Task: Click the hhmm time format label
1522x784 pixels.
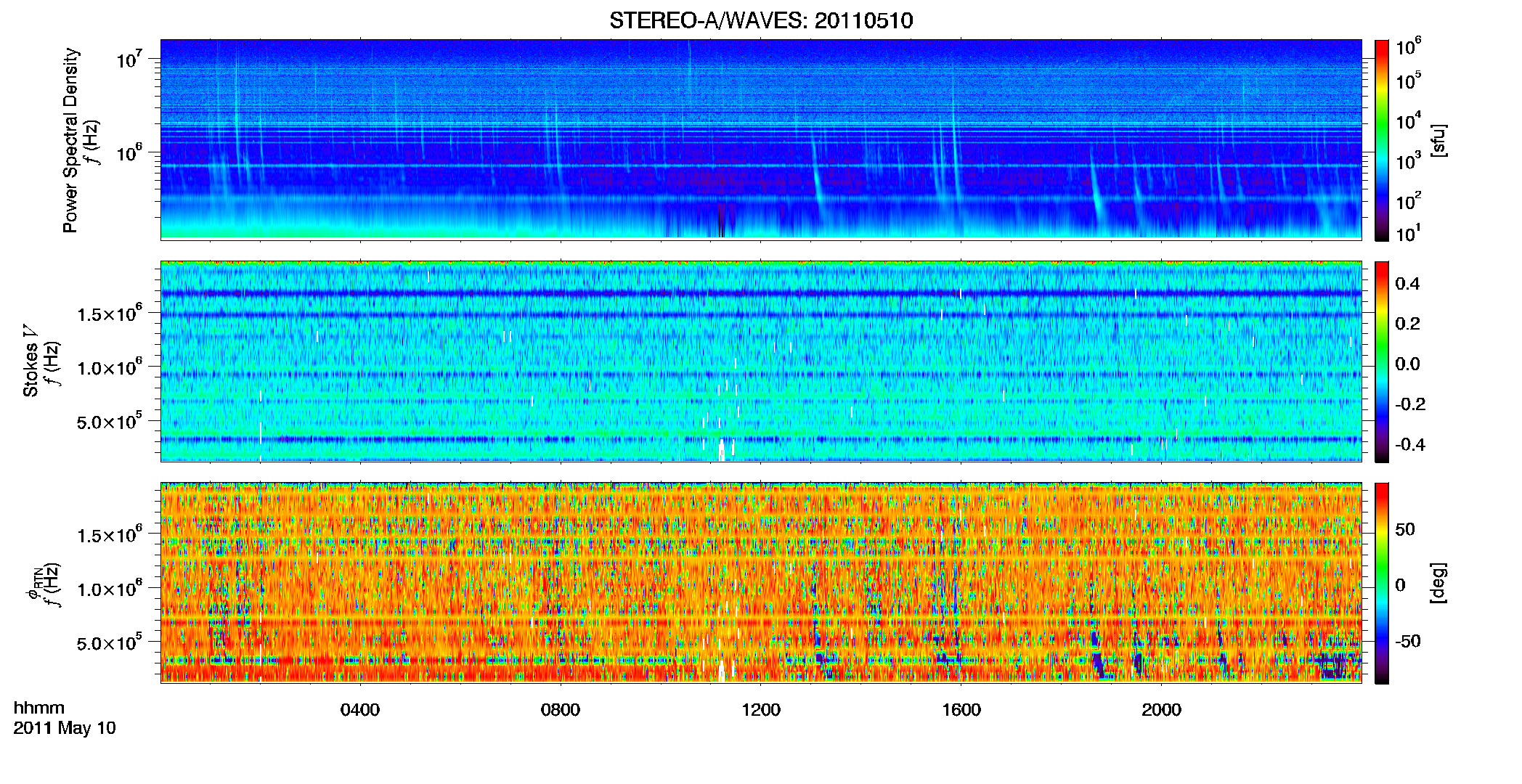Action: click(x=39, y=708)
